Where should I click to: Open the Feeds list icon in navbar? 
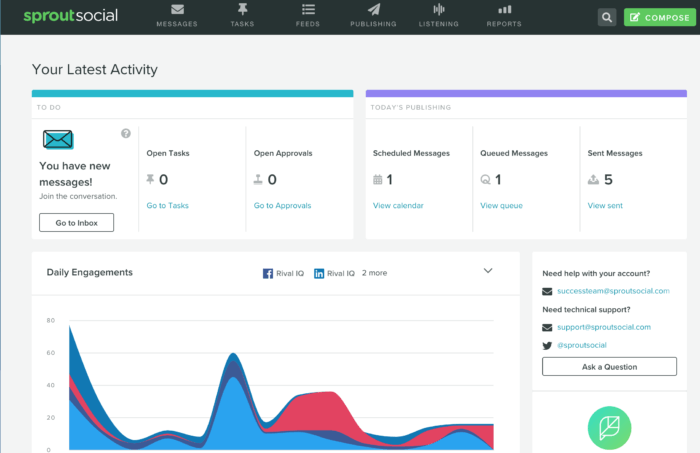307,10
